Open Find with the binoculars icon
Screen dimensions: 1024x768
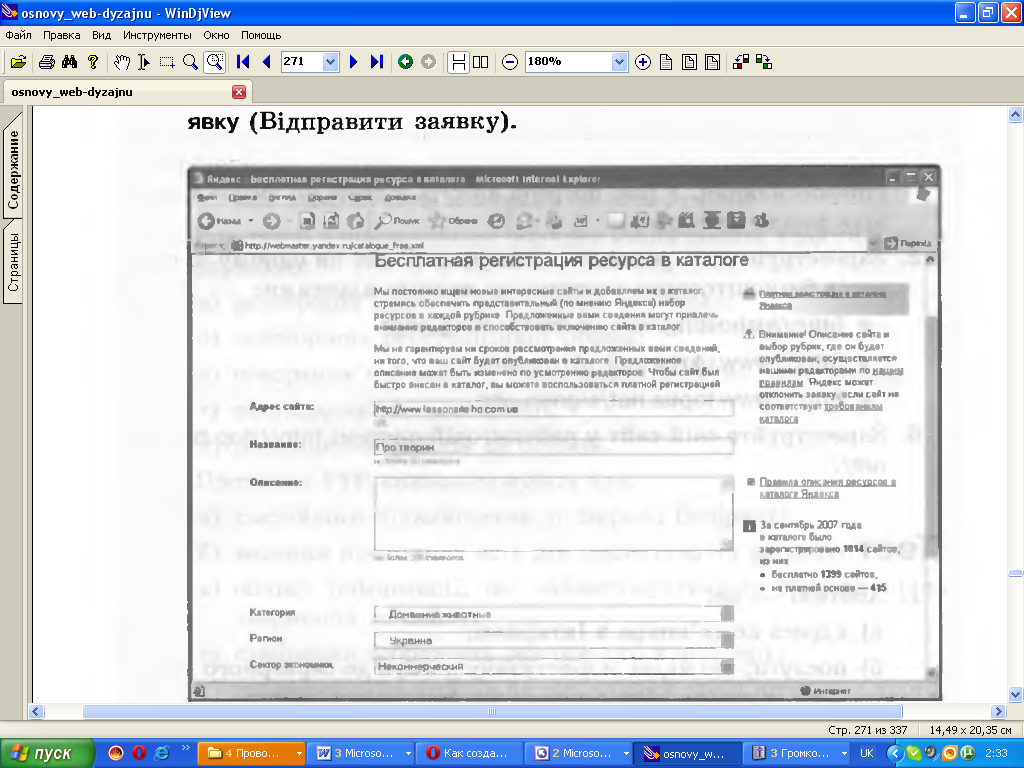69,62
